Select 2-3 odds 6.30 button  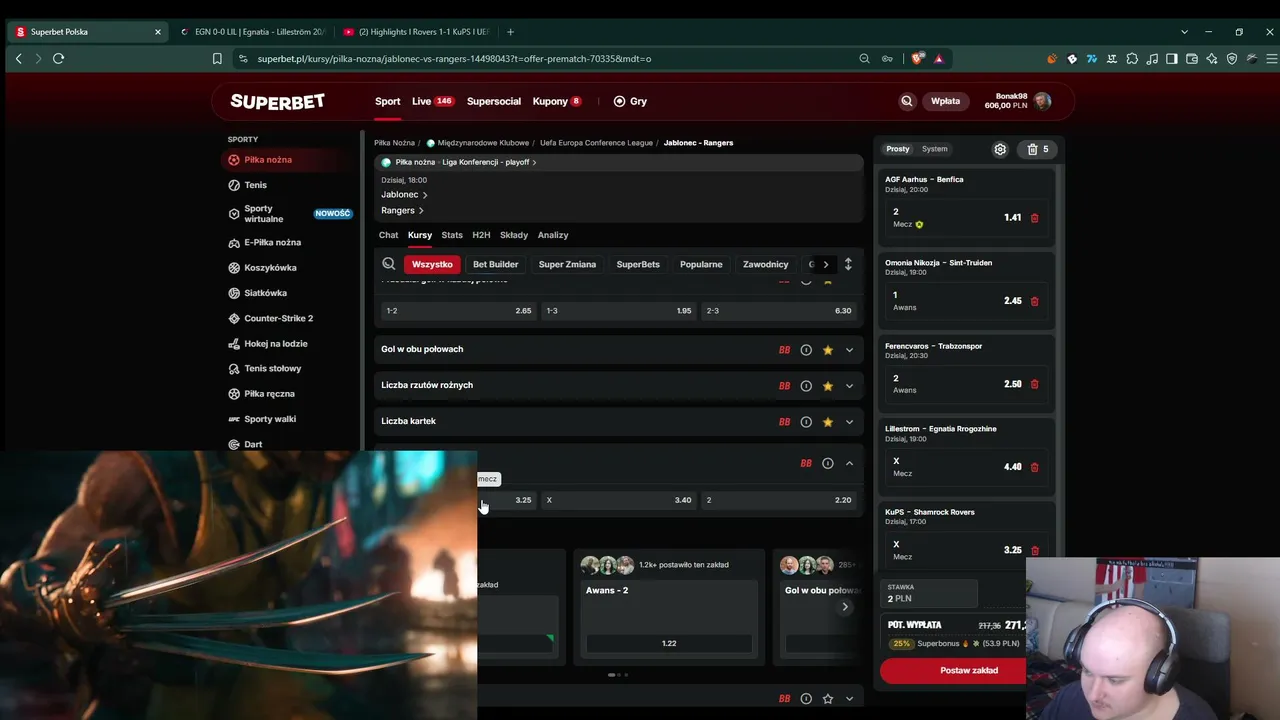point(779,311)
